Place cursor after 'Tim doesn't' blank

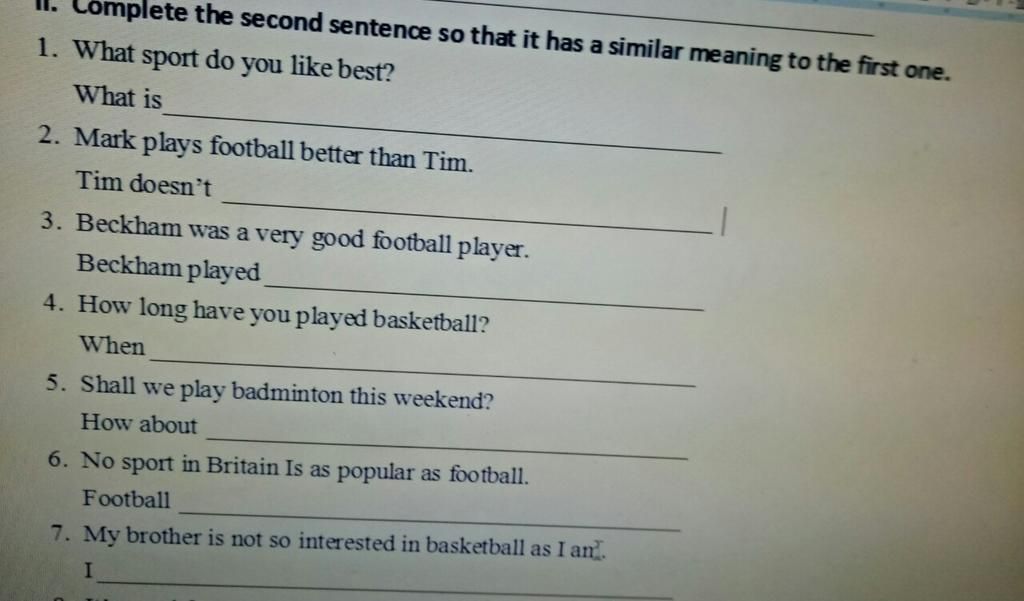coord(467,217)
